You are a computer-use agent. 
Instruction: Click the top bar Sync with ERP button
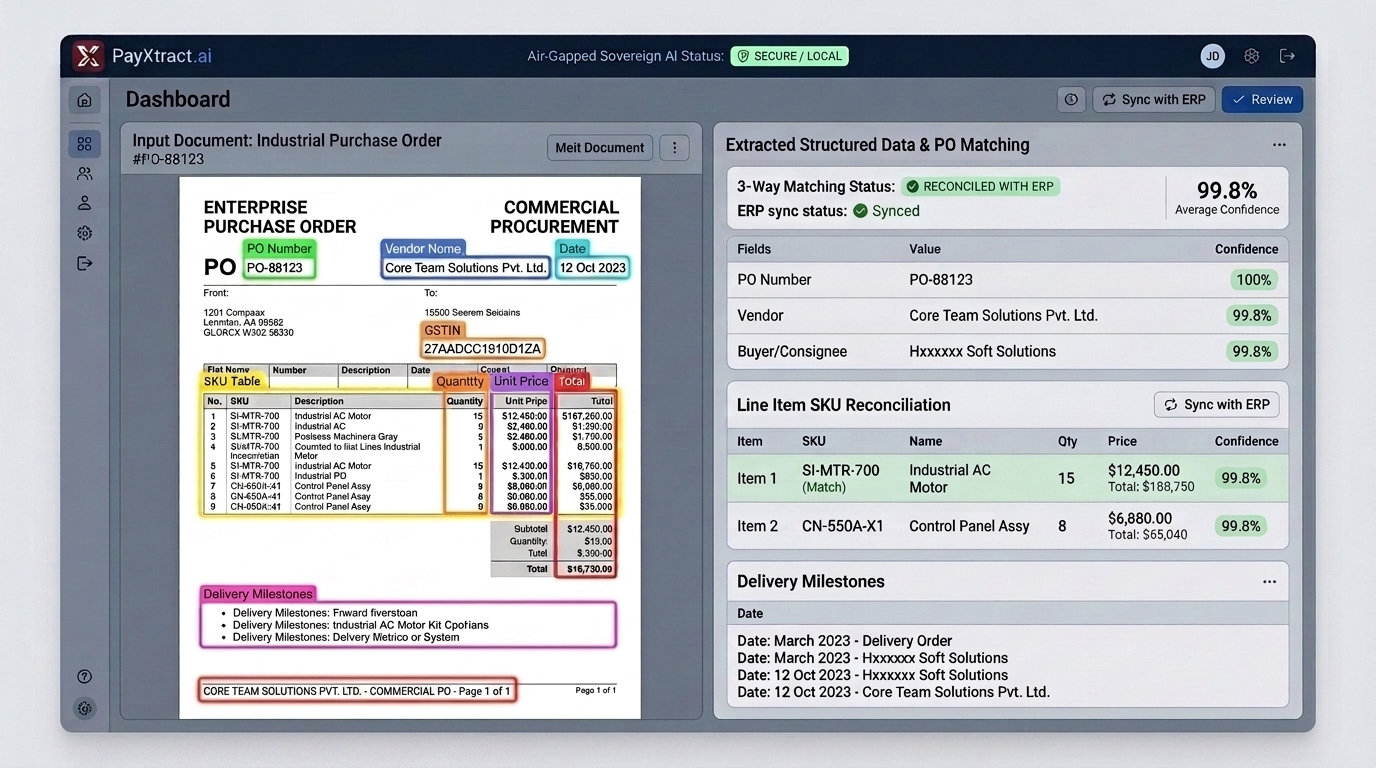coord(1154,99)
